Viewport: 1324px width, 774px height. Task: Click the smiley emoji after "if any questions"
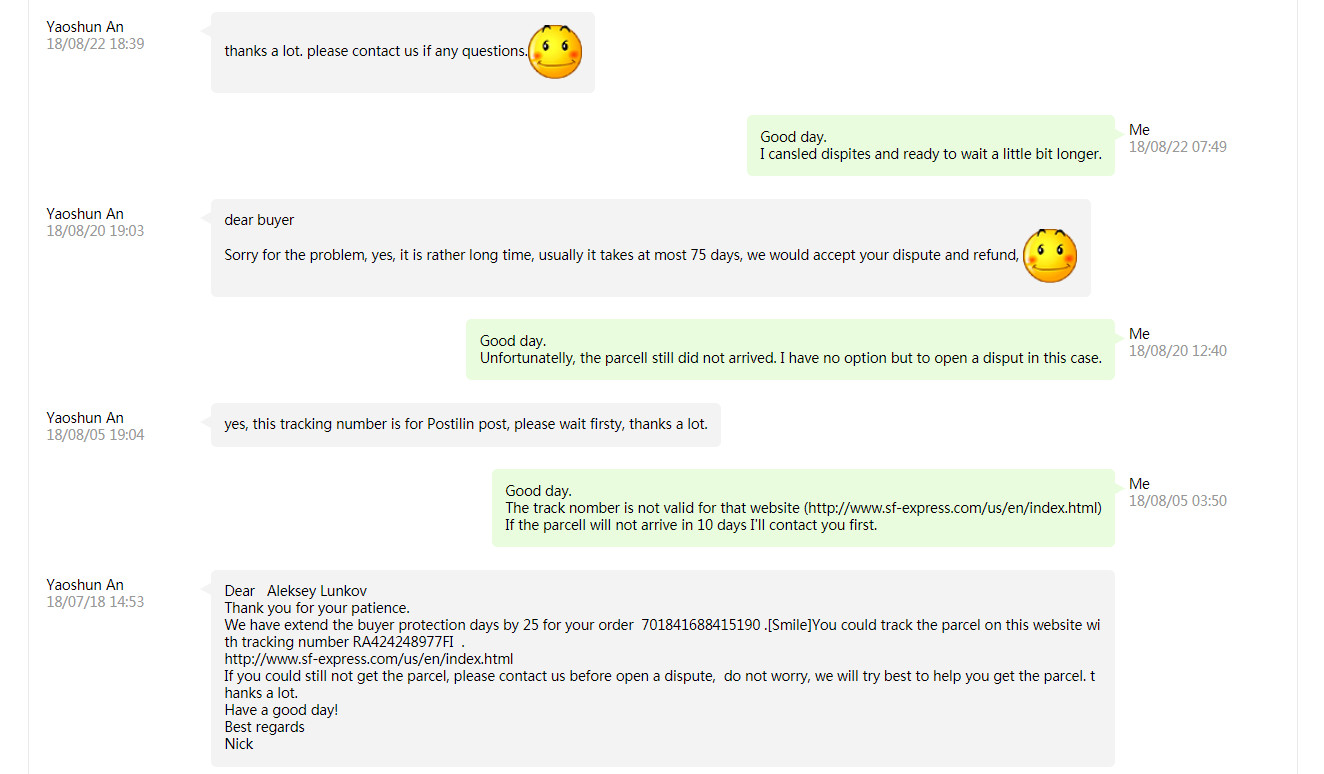coord(555,52)
